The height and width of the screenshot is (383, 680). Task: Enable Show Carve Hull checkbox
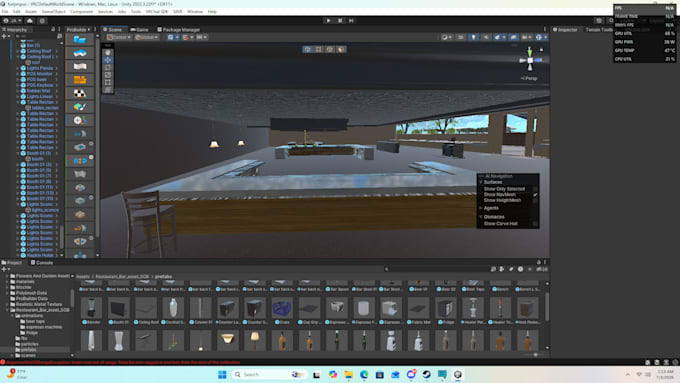coord(535,224)
